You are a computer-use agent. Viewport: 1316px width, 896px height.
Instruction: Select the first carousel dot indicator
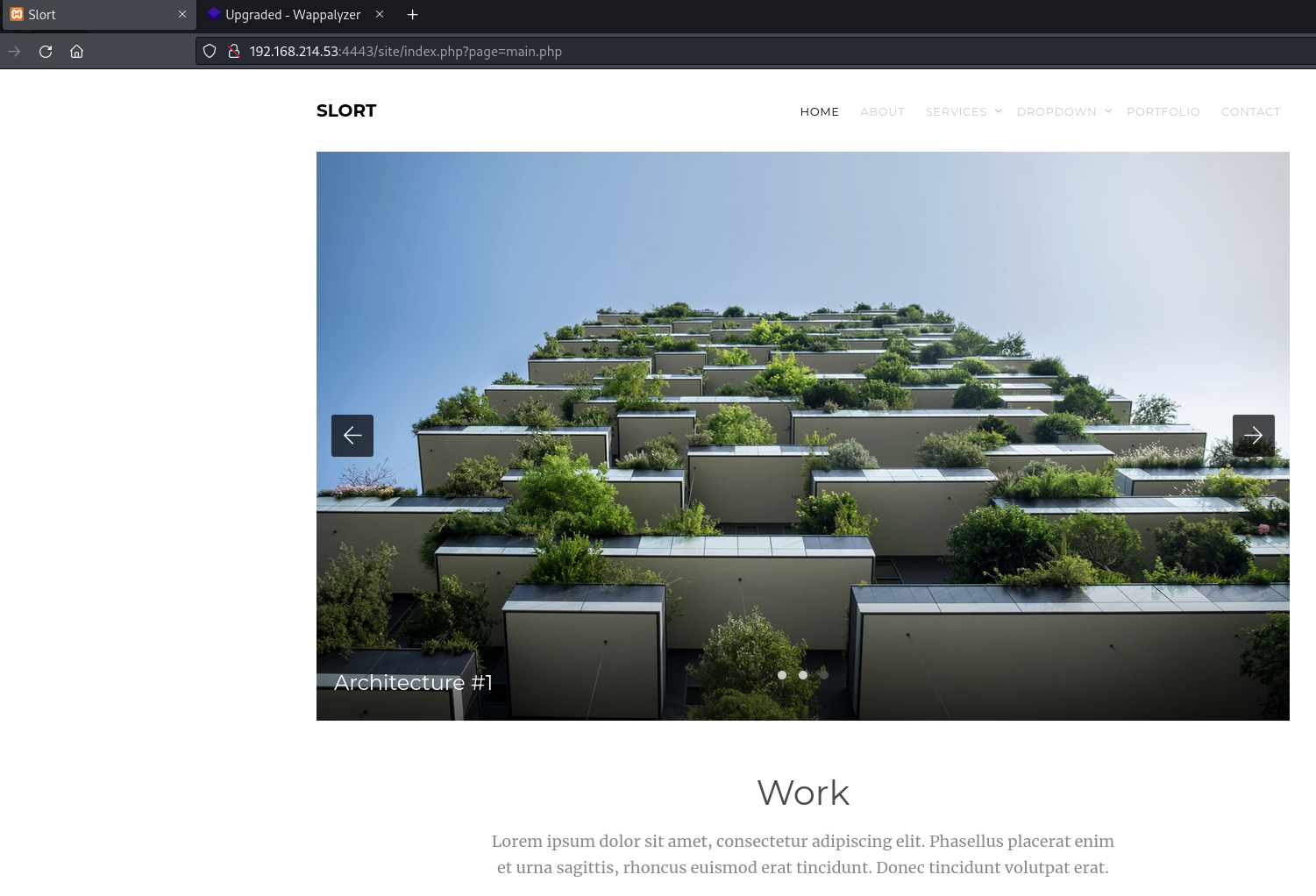782,675
